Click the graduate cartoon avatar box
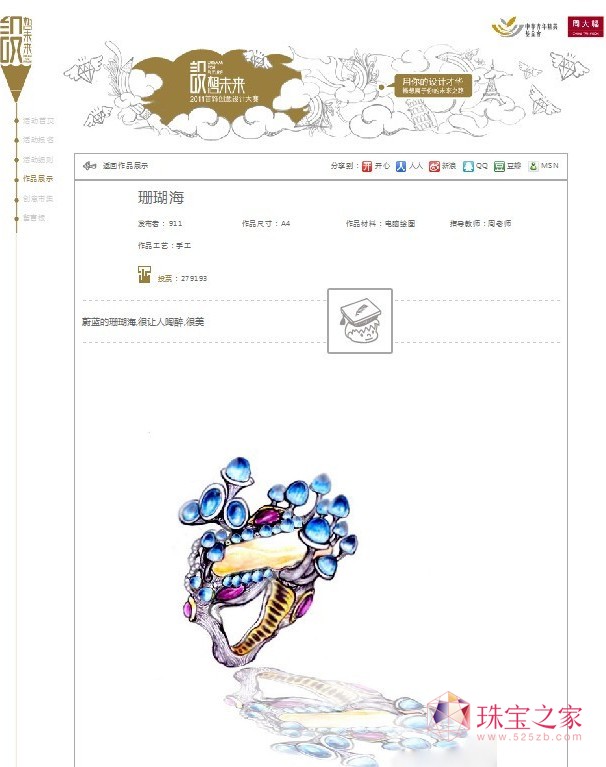The image size is (606, 767). pos(360,321)
